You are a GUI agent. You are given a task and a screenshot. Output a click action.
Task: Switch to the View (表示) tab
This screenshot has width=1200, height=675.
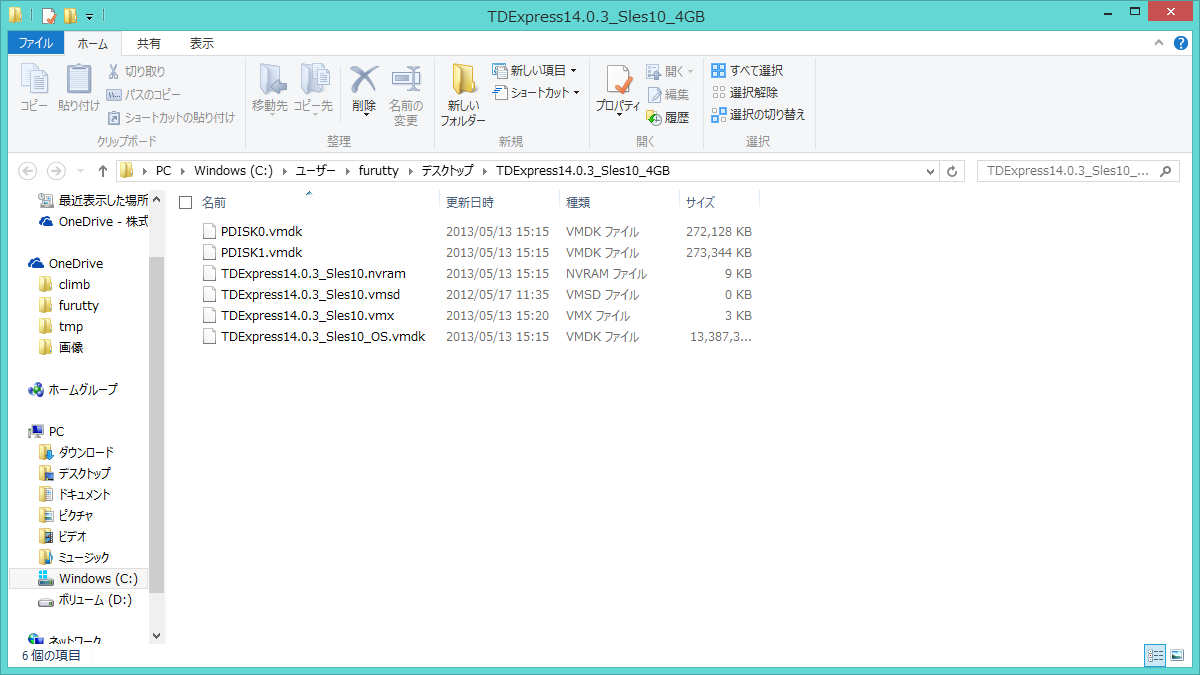(202, 43)
